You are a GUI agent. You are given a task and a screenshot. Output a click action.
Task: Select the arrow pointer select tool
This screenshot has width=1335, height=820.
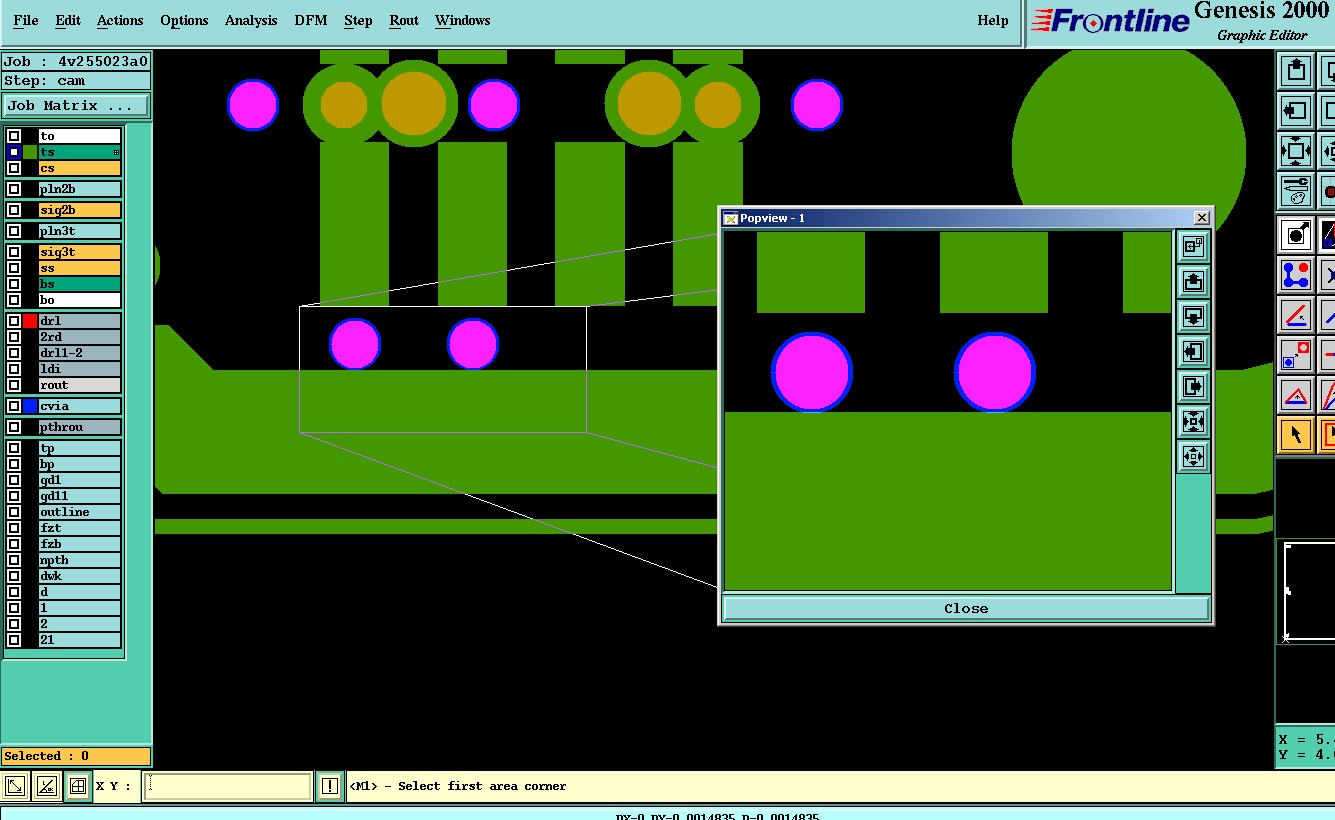(x=1296, y=434)
